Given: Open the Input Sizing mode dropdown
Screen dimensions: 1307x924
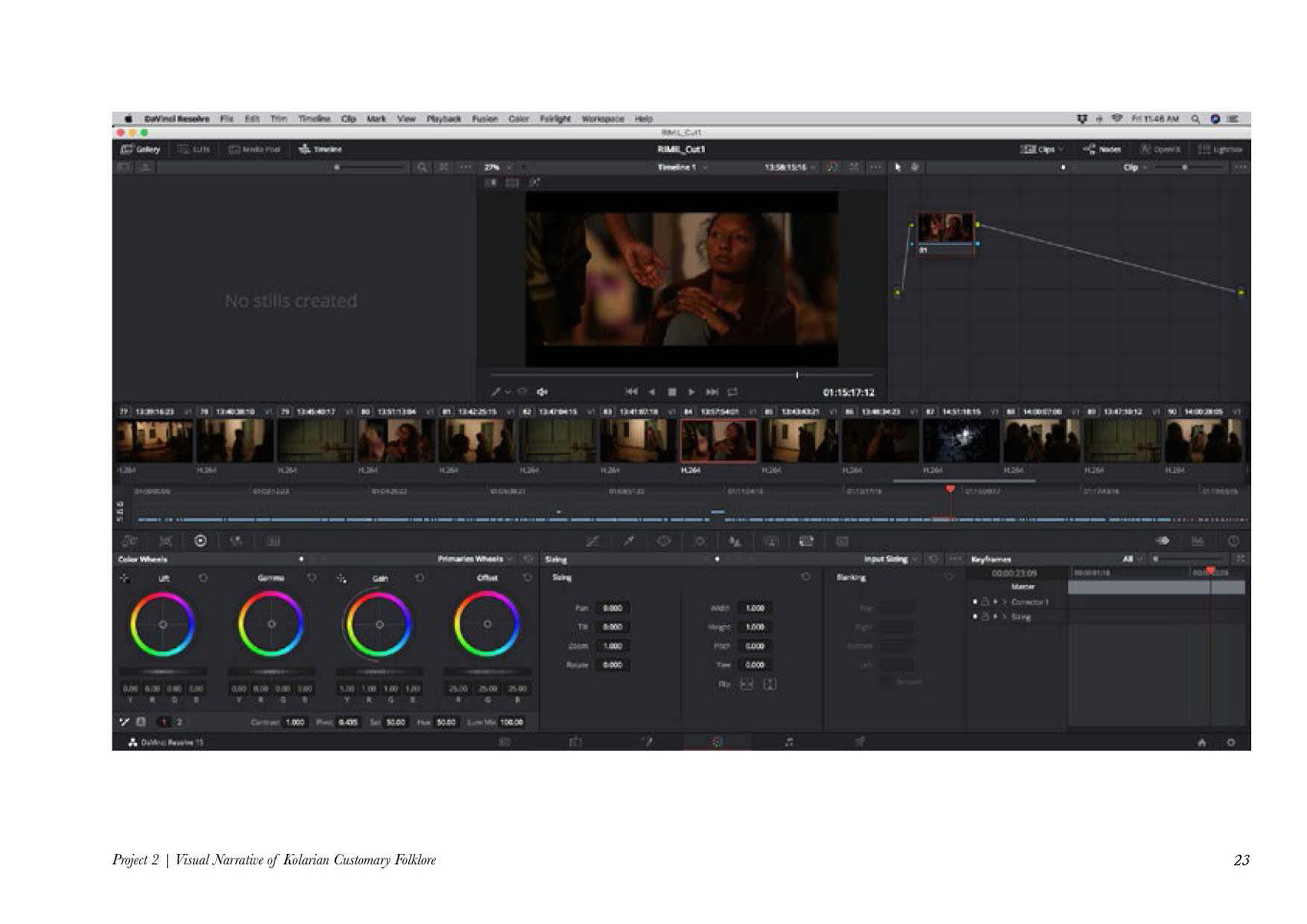Looking at the screenshot, I should (x=891, y=559).
